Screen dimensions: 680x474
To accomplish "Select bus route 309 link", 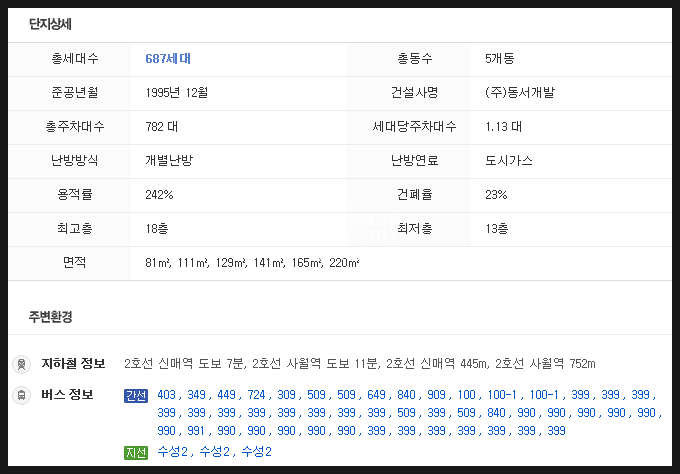I will (286, 395).
